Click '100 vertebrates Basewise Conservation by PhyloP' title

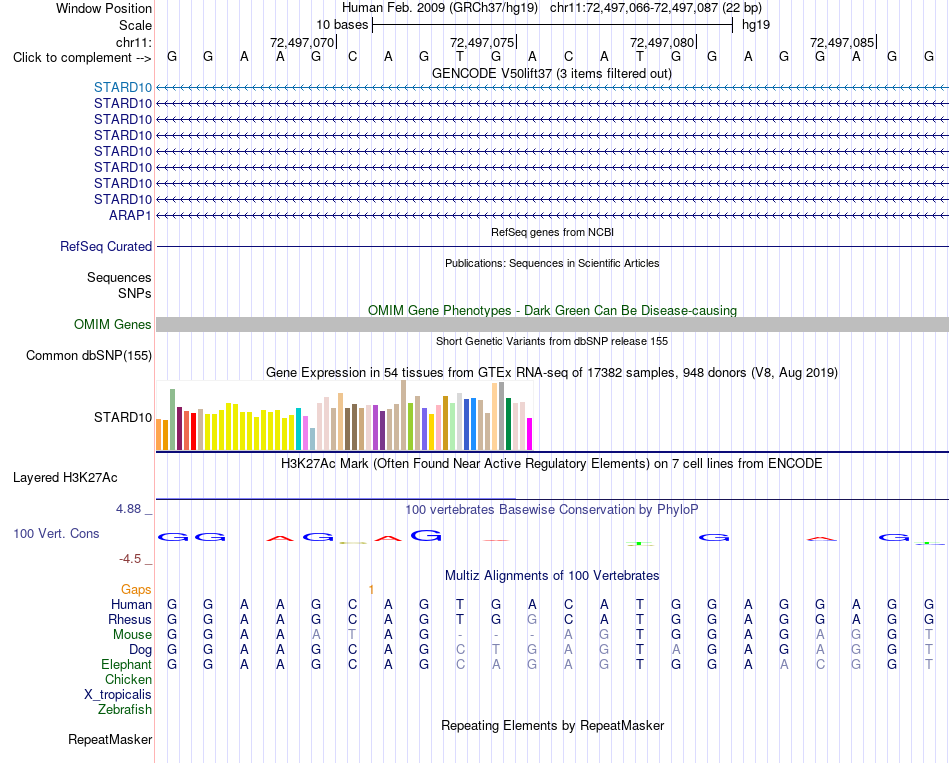coord(552,510)
